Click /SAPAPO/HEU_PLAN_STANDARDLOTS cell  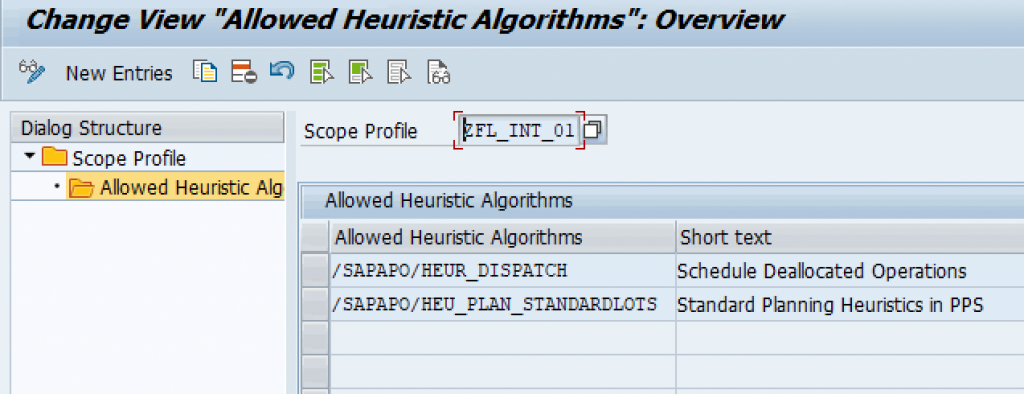click(x=502, y=304)
